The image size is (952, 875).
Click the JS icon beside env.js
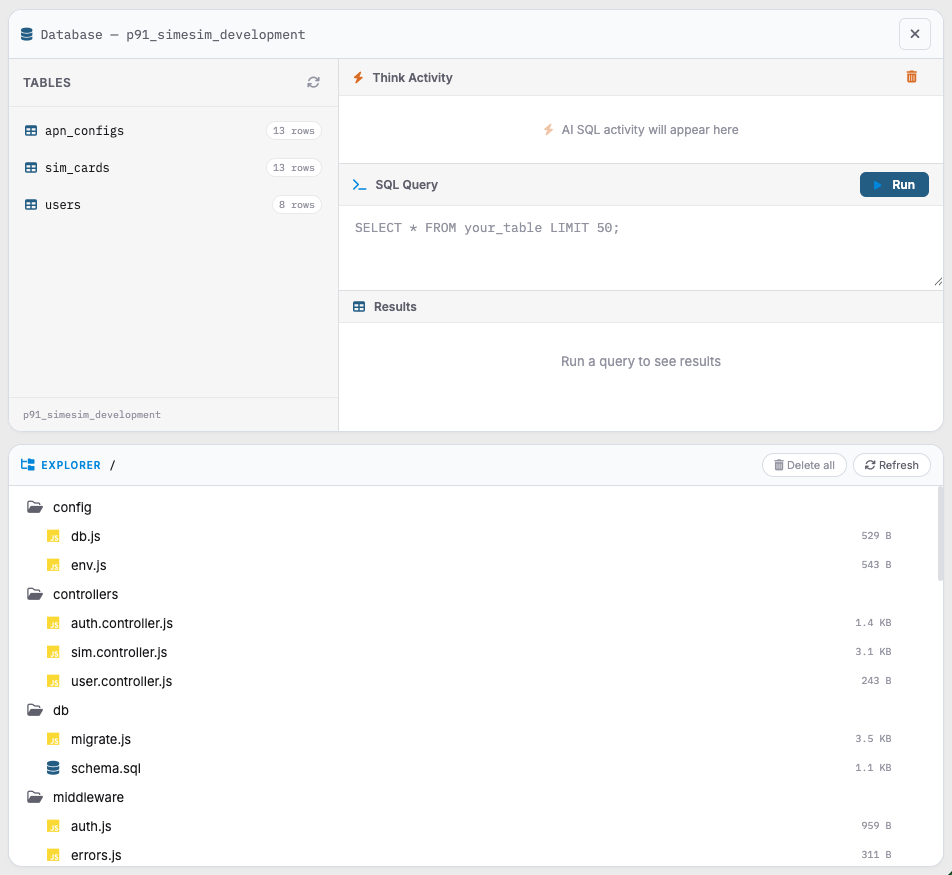pyautogui.click(x=53, y=565)
